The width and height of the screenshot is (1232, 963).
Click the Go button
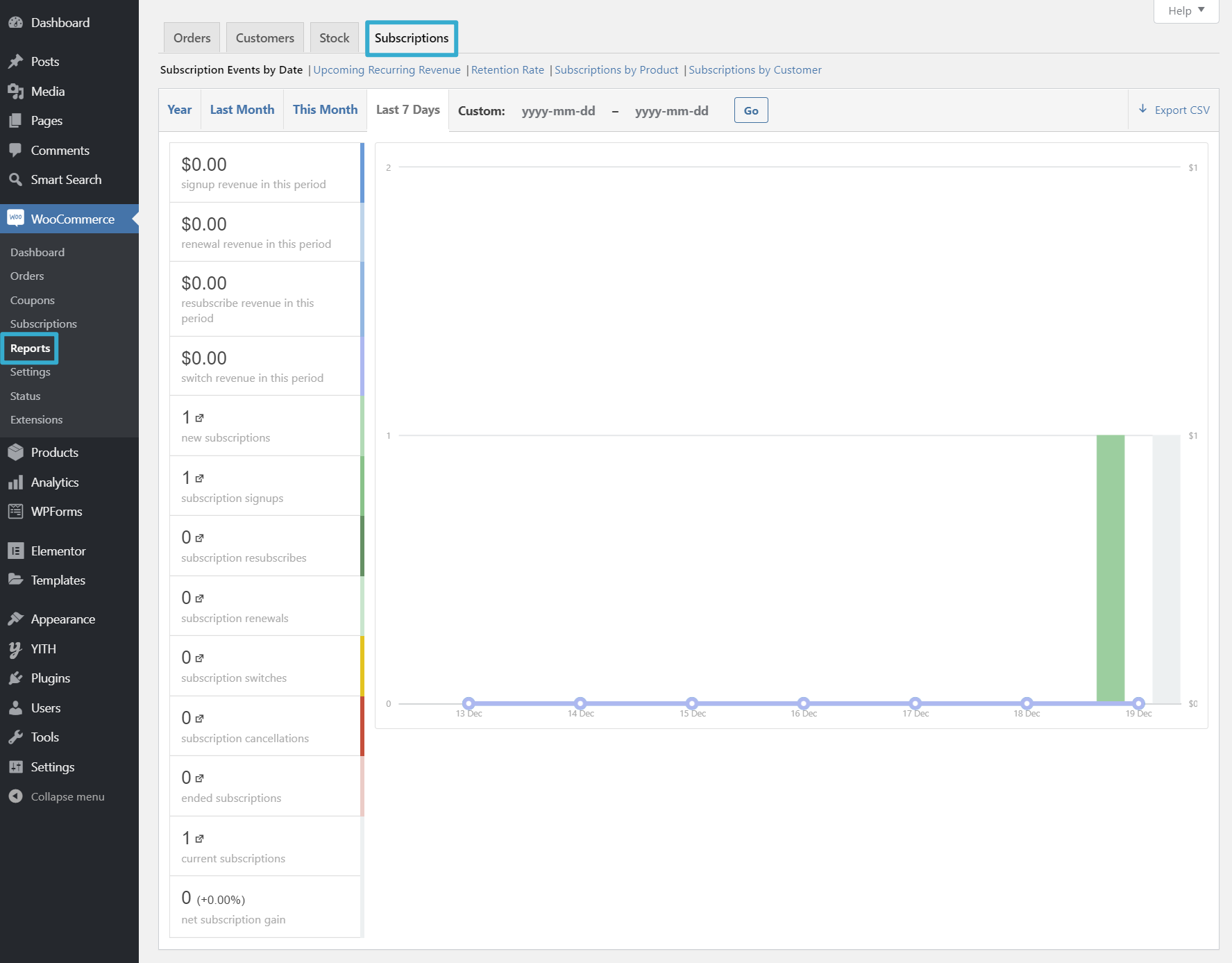point(751,110)
